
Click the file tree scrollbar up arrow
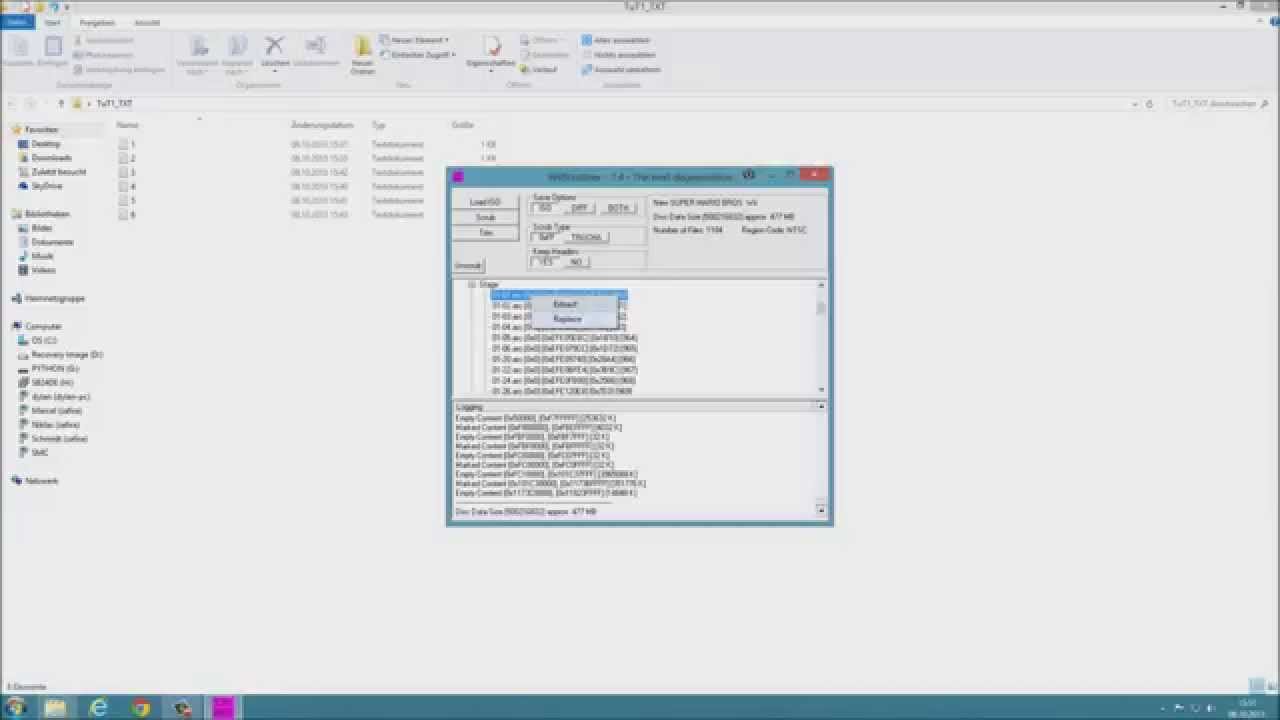point(822,285)
